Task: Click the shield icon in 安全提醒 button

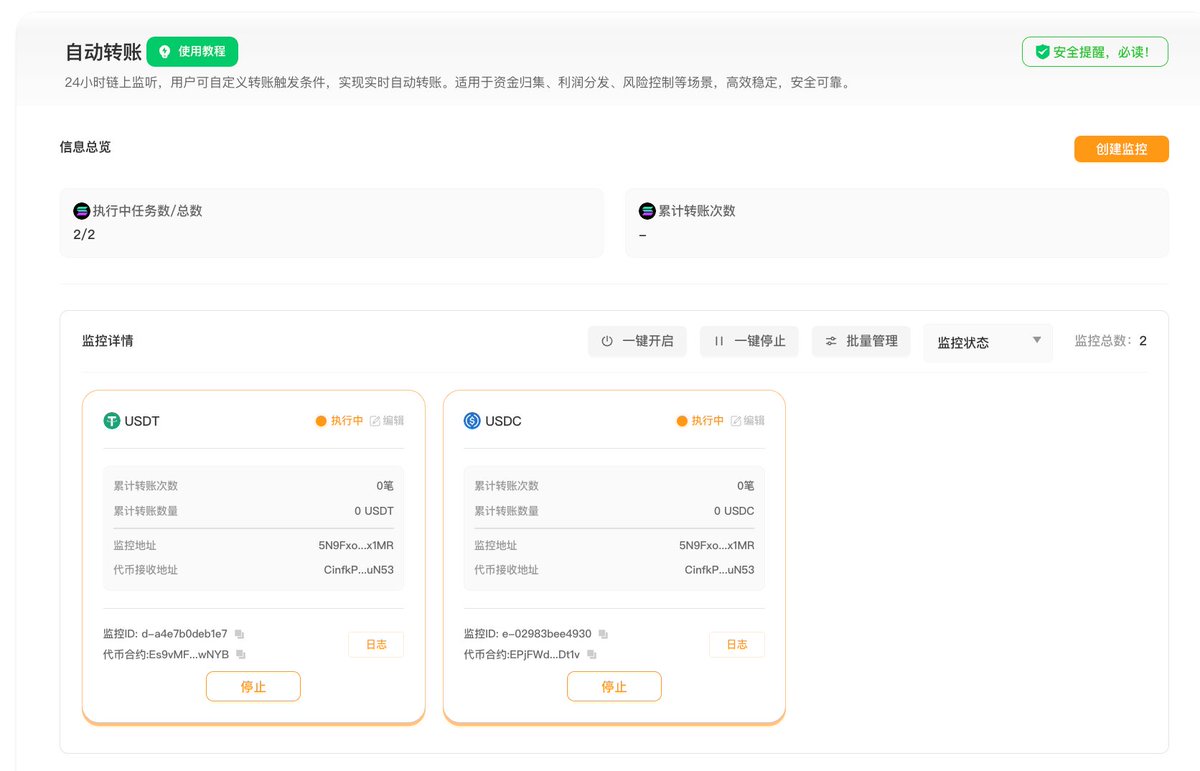Action: pyautogui.click(x=1042, y=51)
